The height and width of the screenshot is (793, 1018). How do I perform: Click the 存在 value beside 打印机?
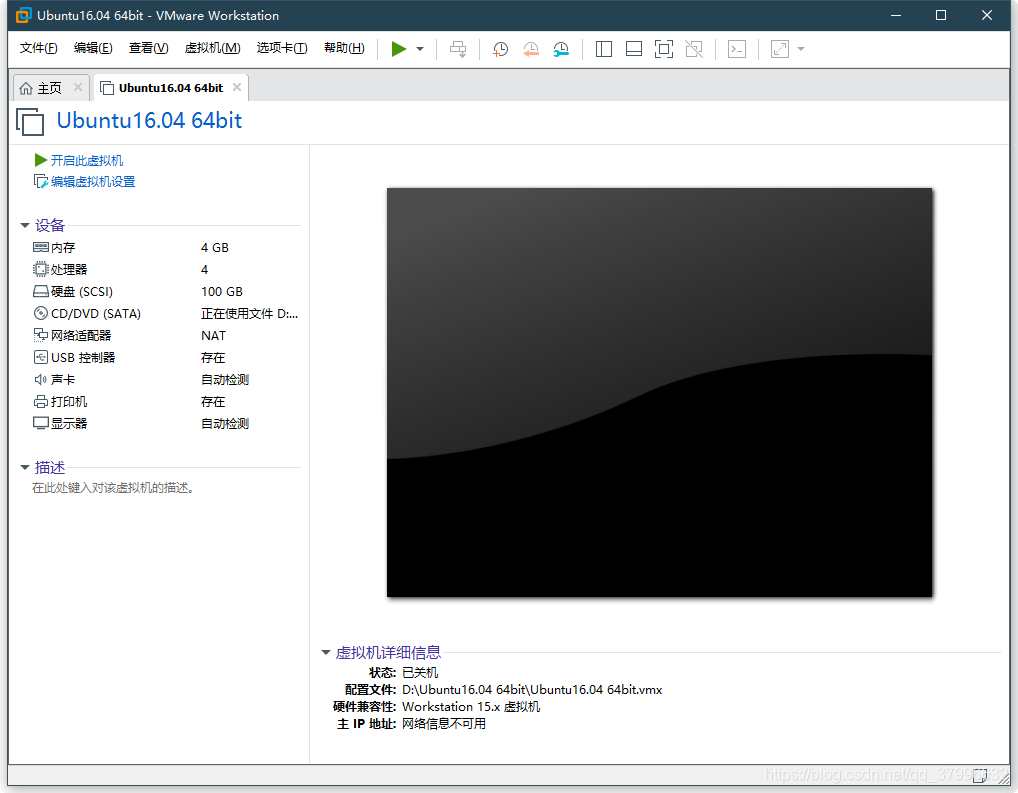[212, 402]
